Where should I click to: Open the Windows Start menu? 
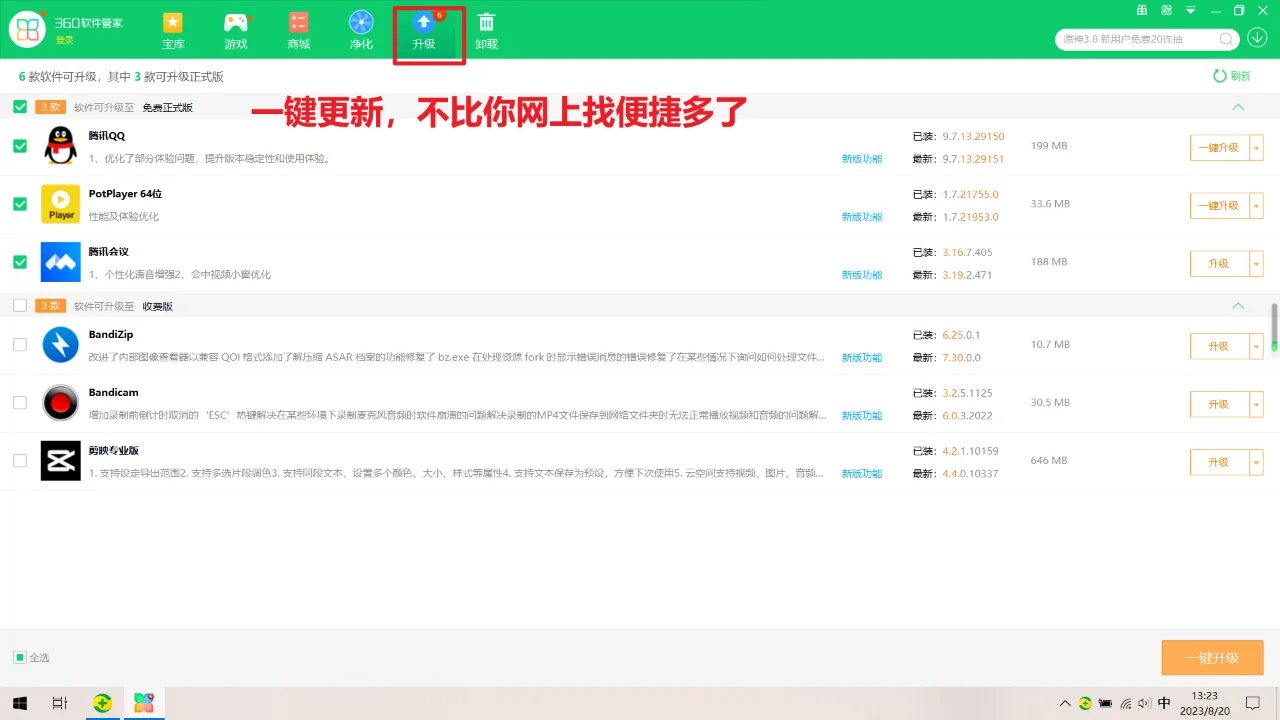pos(19,703)
